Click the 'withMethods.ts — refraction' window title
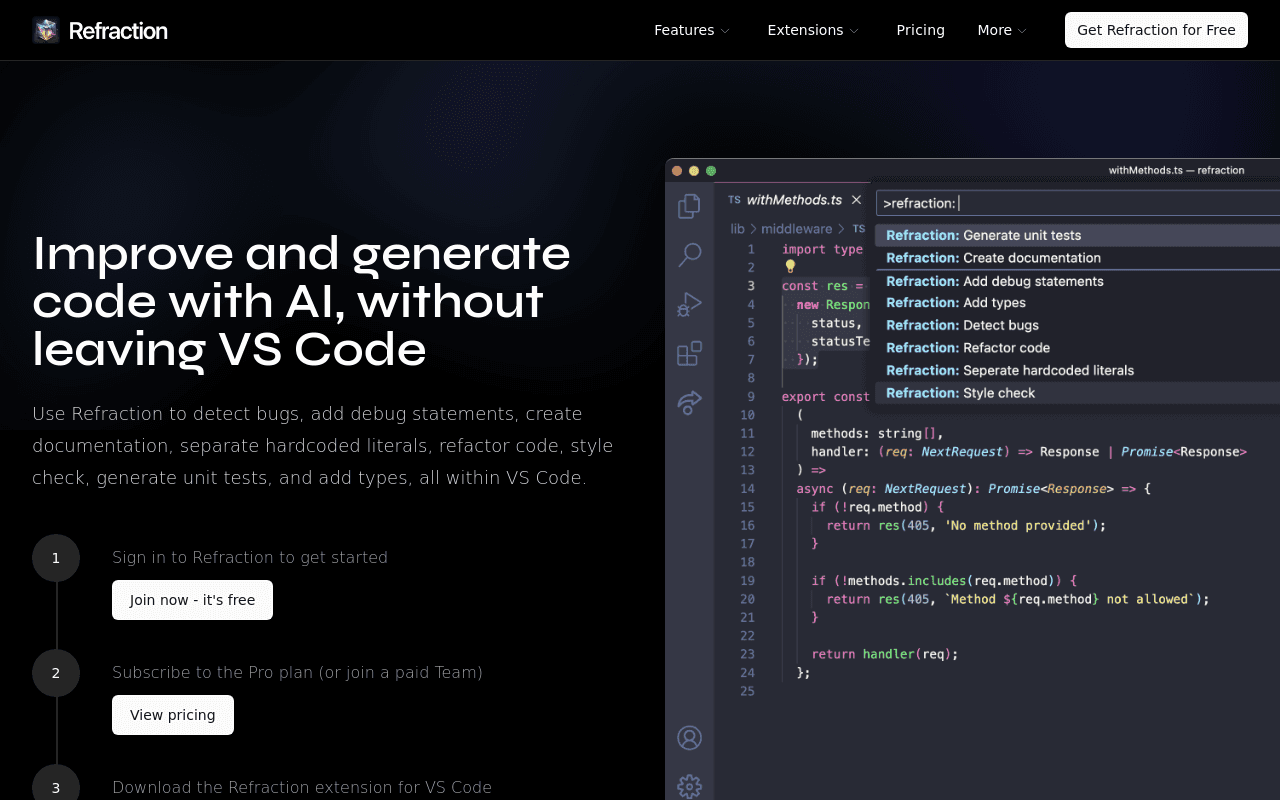Screen dimensions: 1280x800 [1176, 170]
